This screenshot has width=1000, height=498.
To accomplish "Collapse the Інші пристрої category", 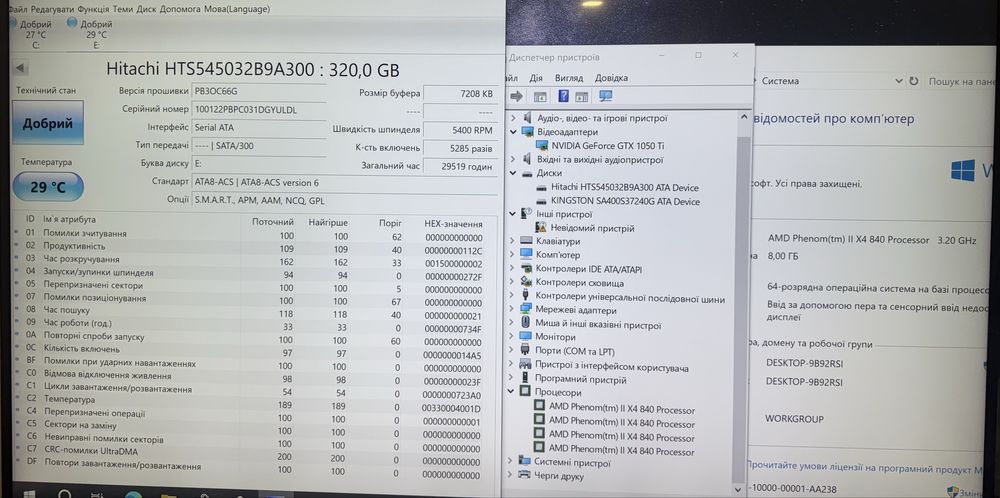I will tap(513, 214).
